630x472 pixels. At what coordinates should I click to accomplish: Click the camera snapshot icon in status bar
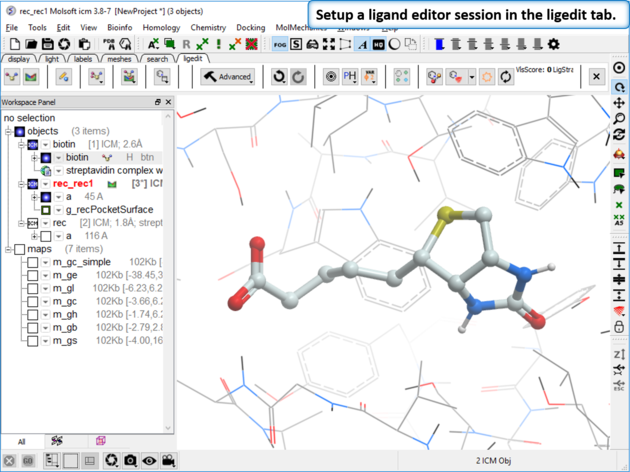pyautogui.click(x=130, y=461)
